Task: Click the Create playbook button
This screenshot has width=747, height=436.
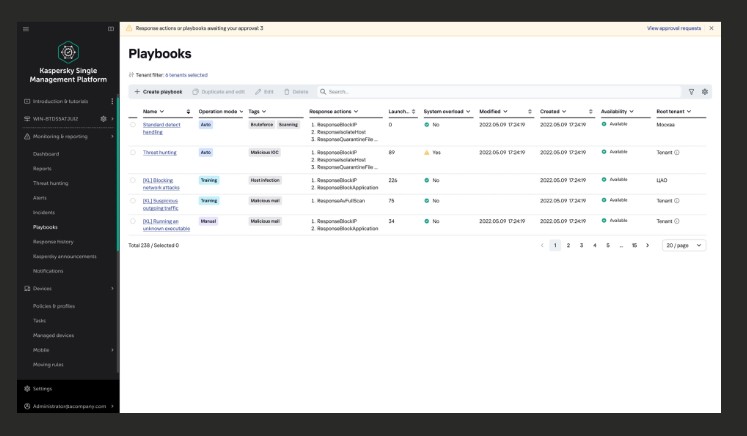Action: 158,91
